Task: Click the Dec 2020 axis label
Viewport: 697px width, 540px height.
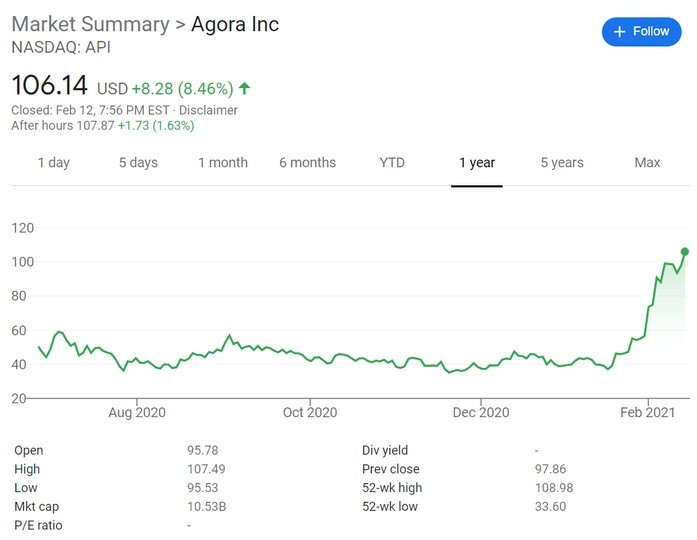Action: (x=481, y=412)
